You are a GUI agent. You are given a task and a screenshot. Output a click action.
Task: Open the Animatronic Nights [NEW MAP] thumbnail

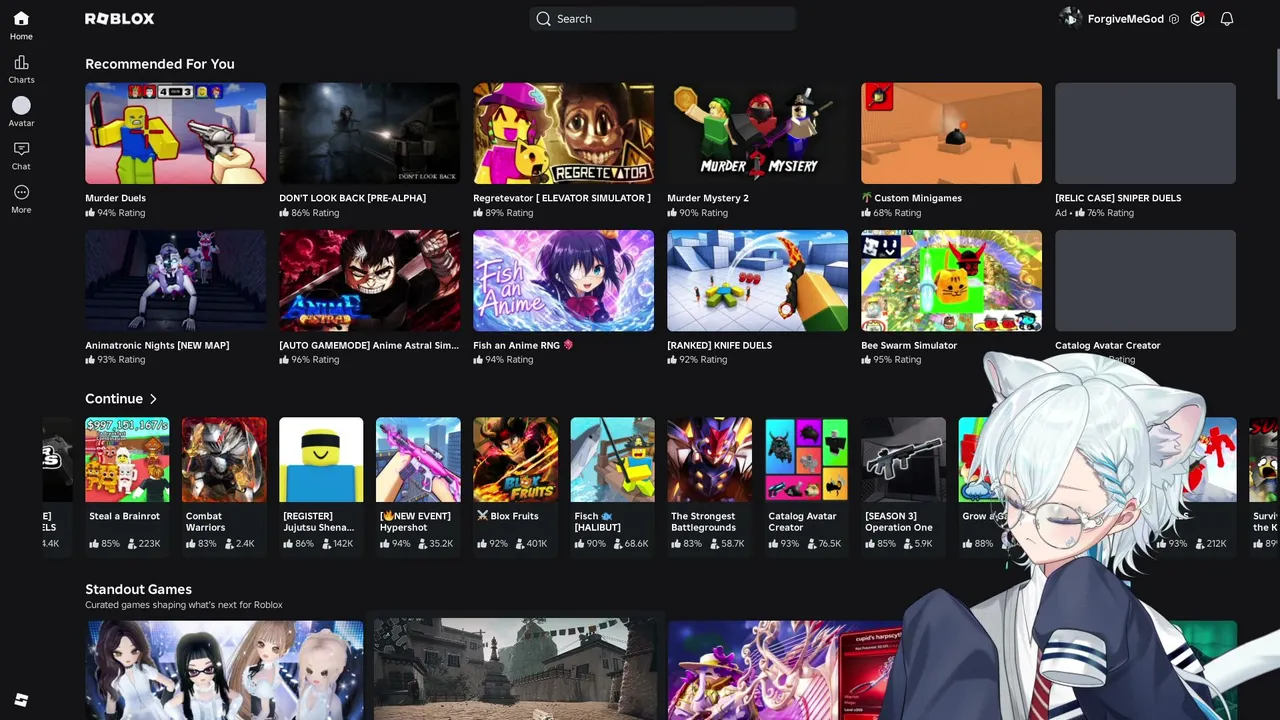tap(175, 281)
